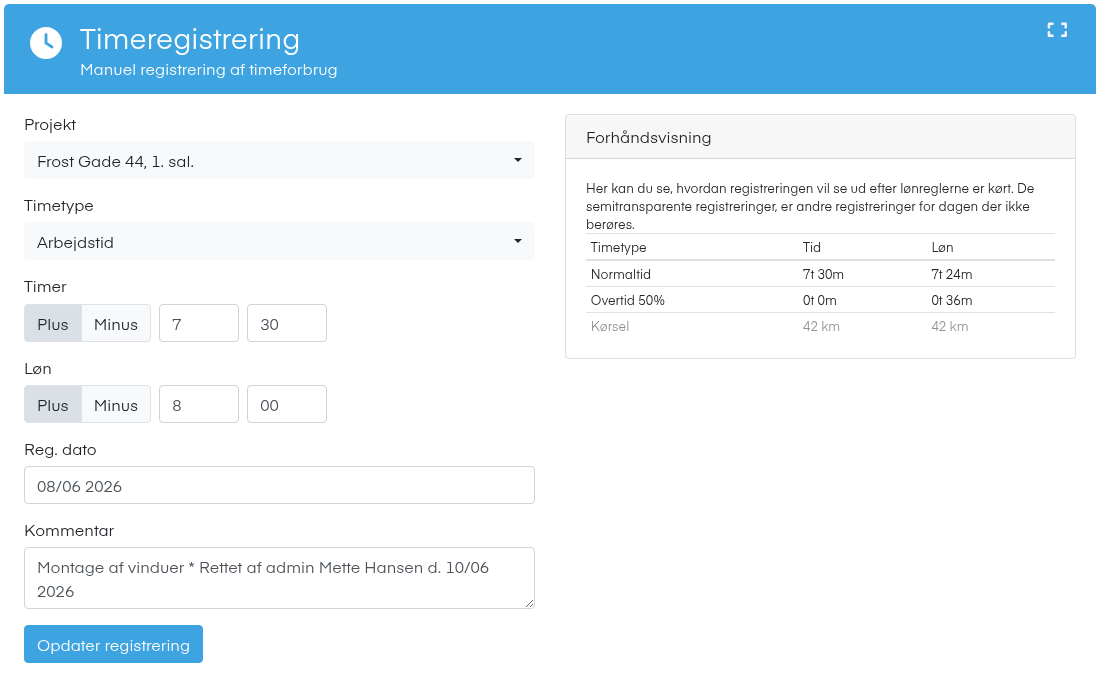Click the Reg. dato date field
The height and width of the screenshot is (688, 1100).
pos(279,485)
